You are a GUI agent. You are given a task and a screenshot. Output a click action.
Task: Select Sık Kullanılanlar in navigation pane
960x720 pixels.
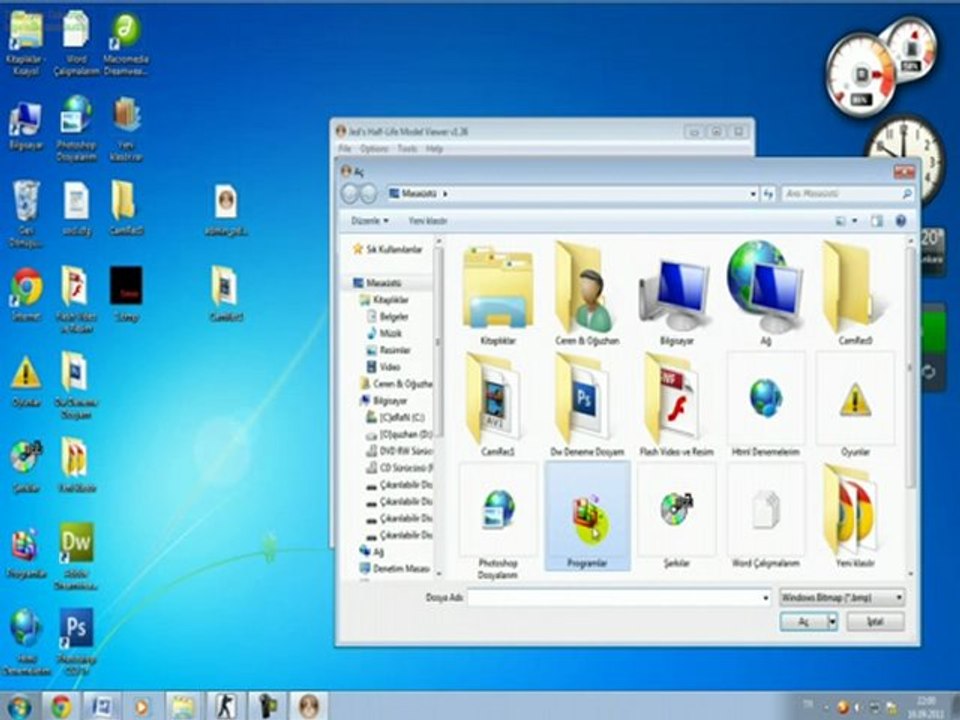point(388,249)
